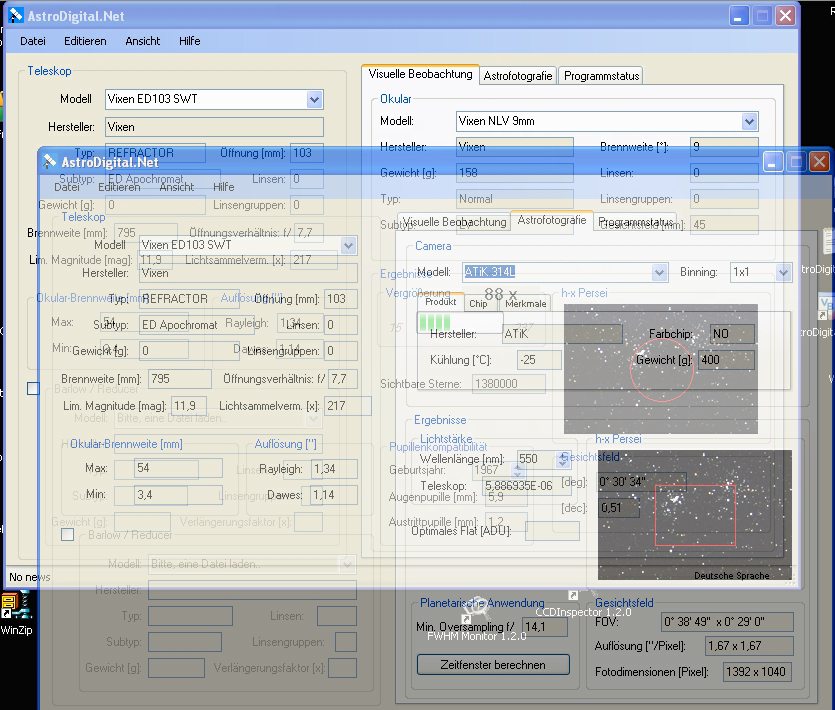Switch to Astrofotografie tab in back window
Screen dimensions: 835x710
pos(518,76)
